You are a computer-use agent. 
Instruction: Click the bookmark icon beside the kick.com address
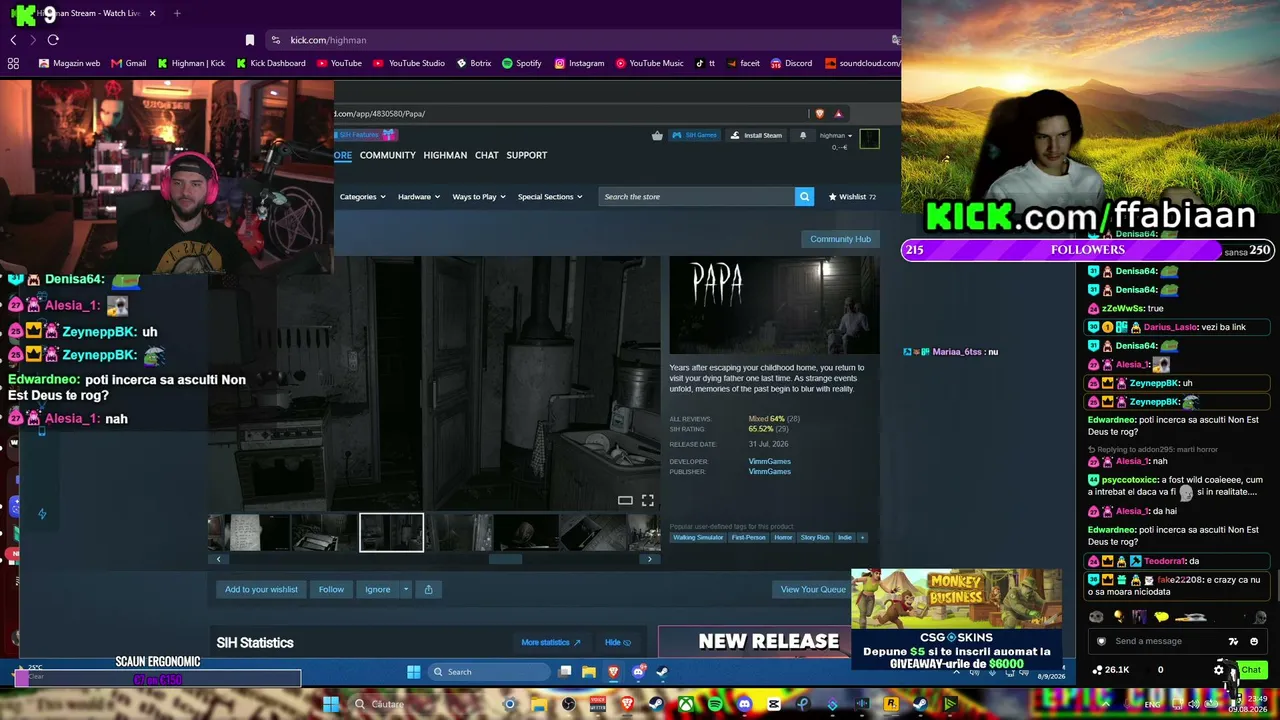tap(250, 40)
